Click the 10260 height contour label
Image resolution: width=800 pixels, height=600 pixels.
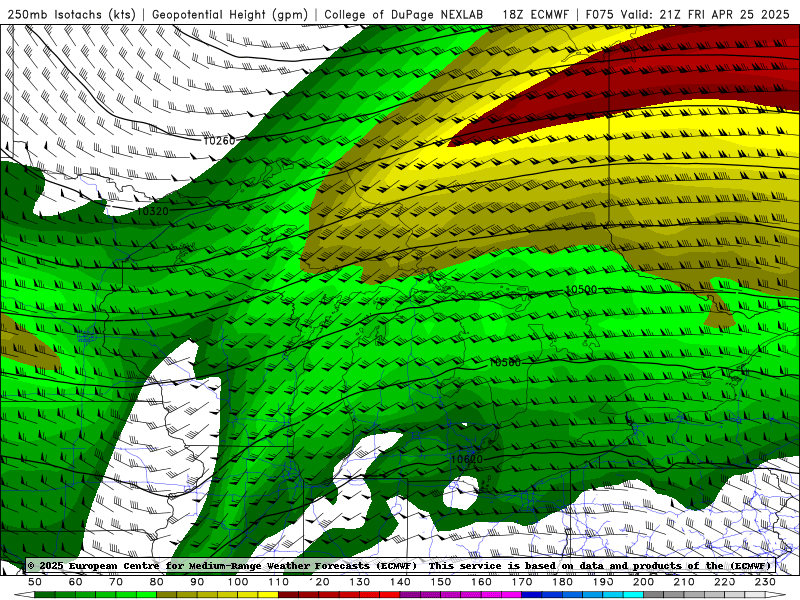click(219, 140)
